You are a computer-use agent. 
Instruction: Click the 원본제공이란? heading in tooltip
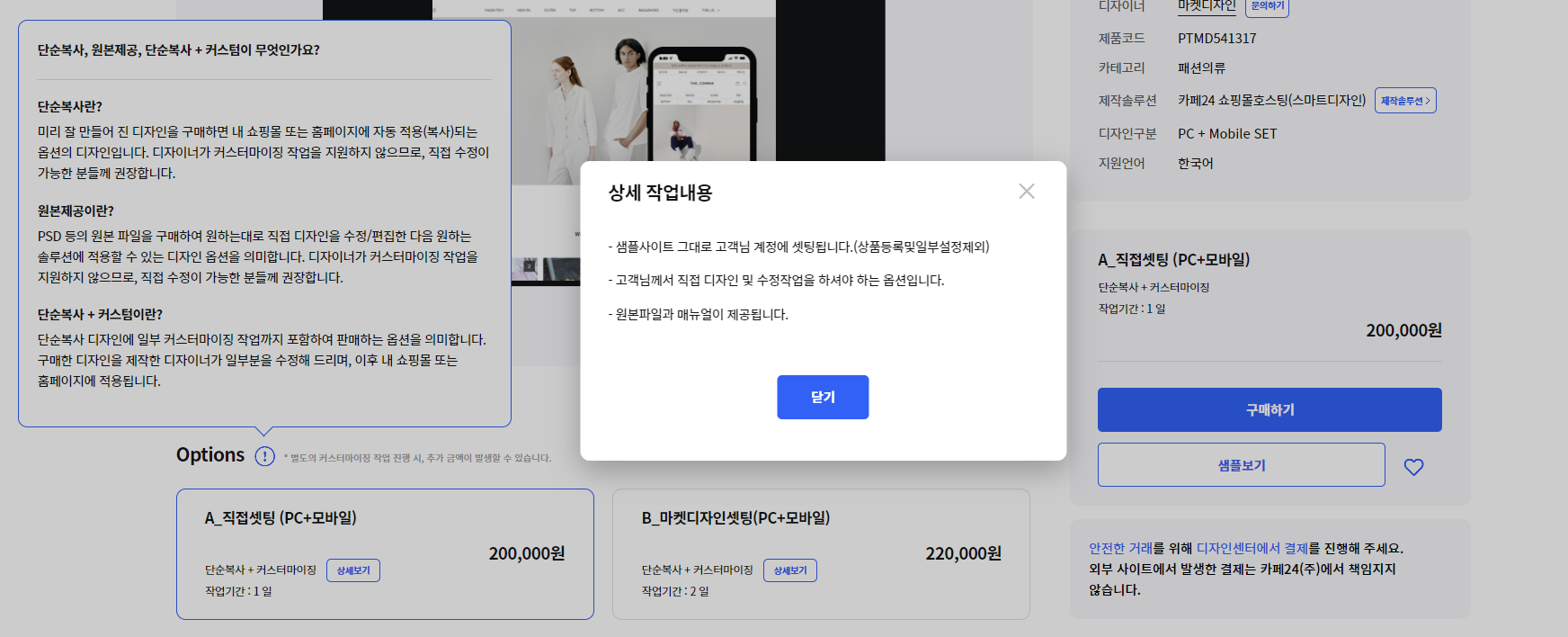76,211
